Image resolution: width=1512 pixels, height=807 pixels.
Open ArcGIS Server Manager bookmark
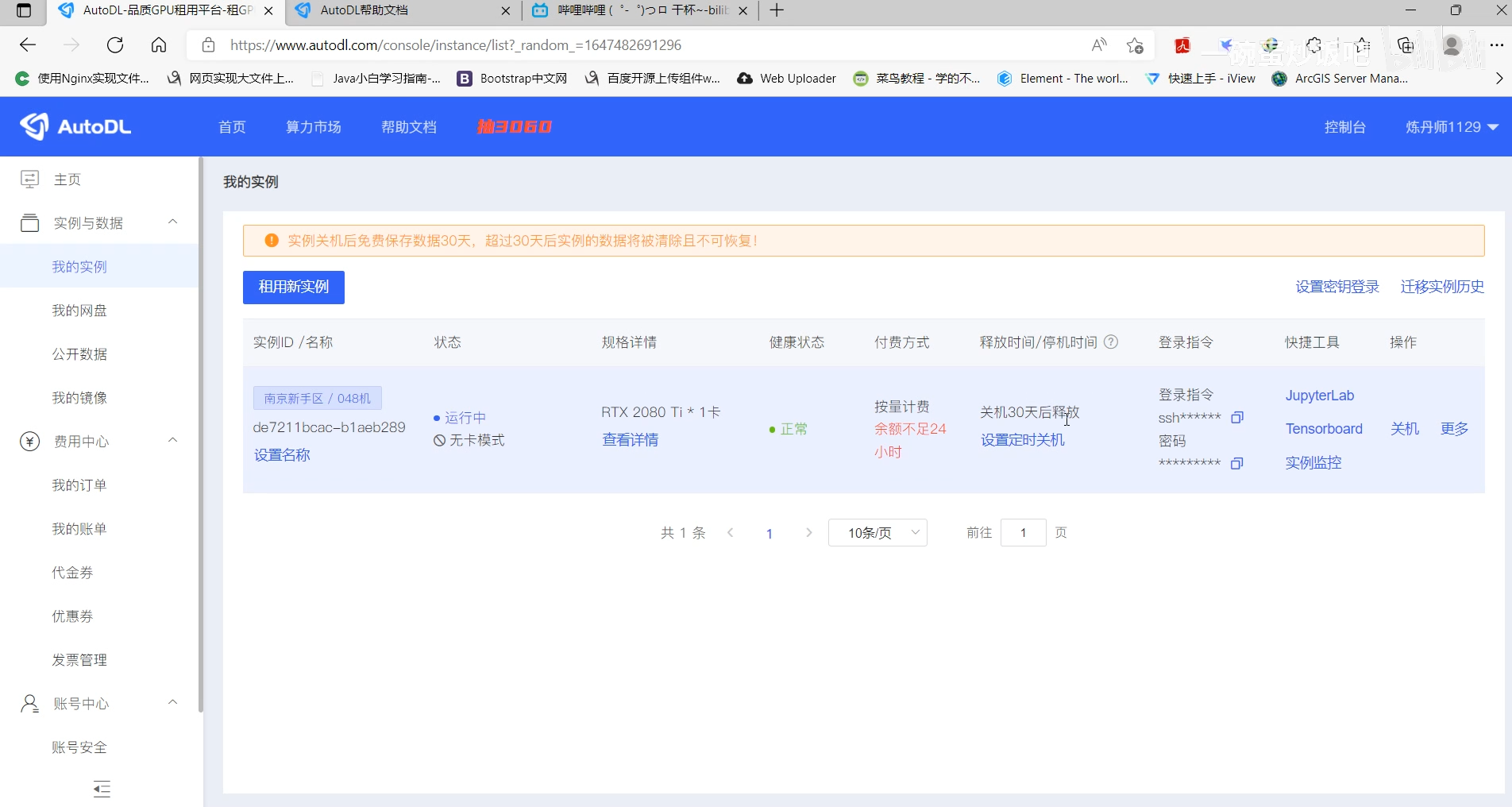pos(1340,79)
